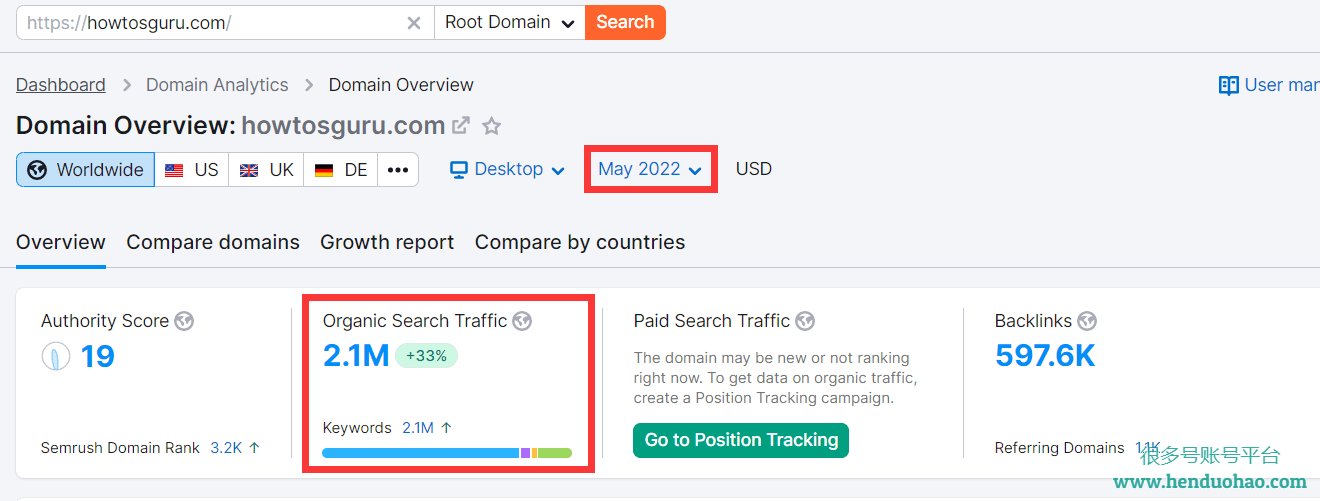Viewport: 1320px width, 501px height.
Task: Switch to the Overview tab
Action: click(x=61, y=242)
